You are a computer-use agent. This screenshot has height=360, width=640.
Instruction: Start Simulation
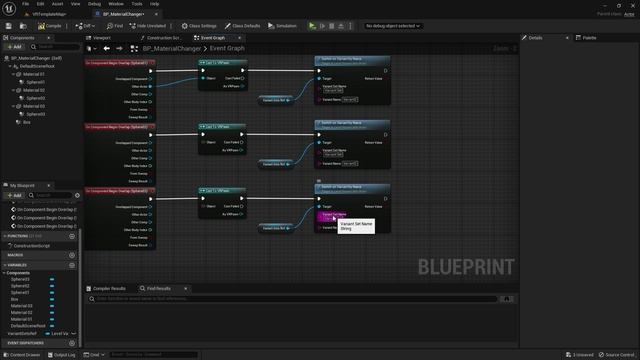tap(282, 26)
